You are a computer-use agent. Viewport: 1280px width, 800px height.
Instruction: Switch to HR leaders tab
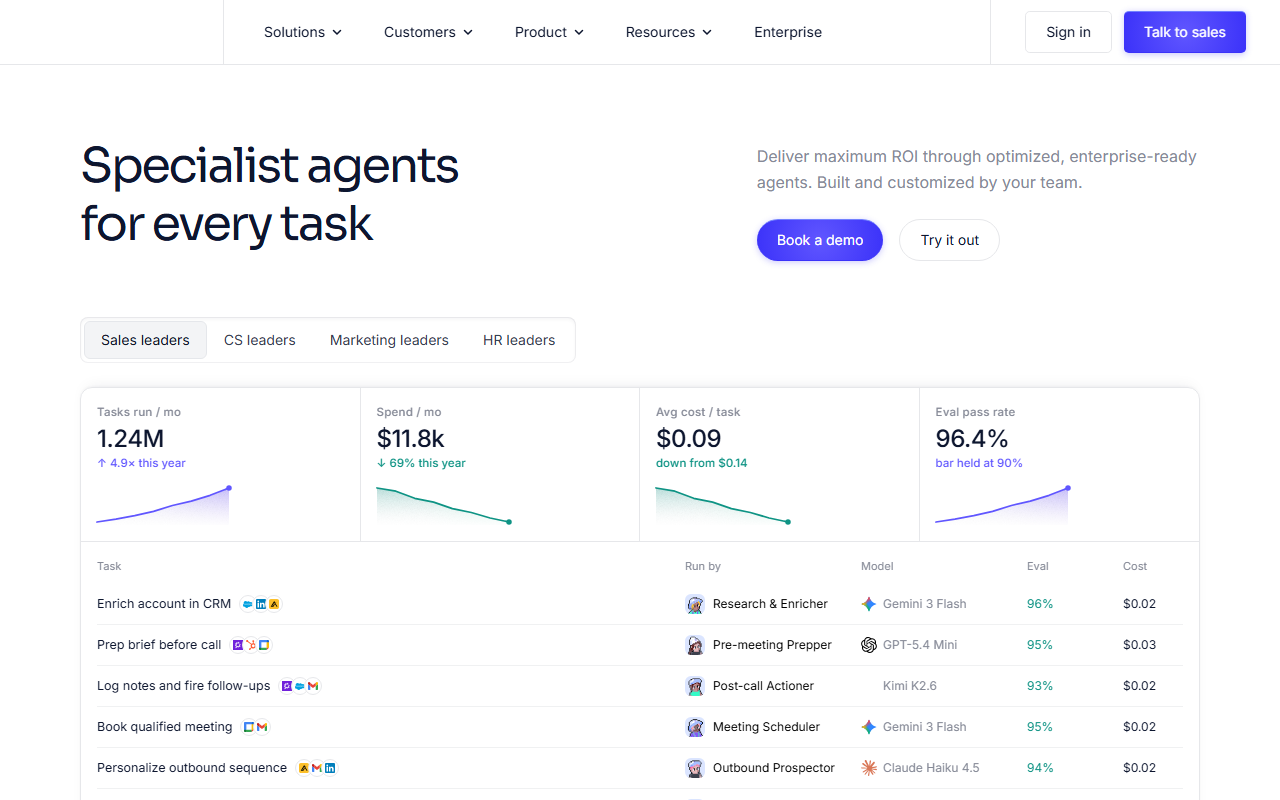click(519, 340)
